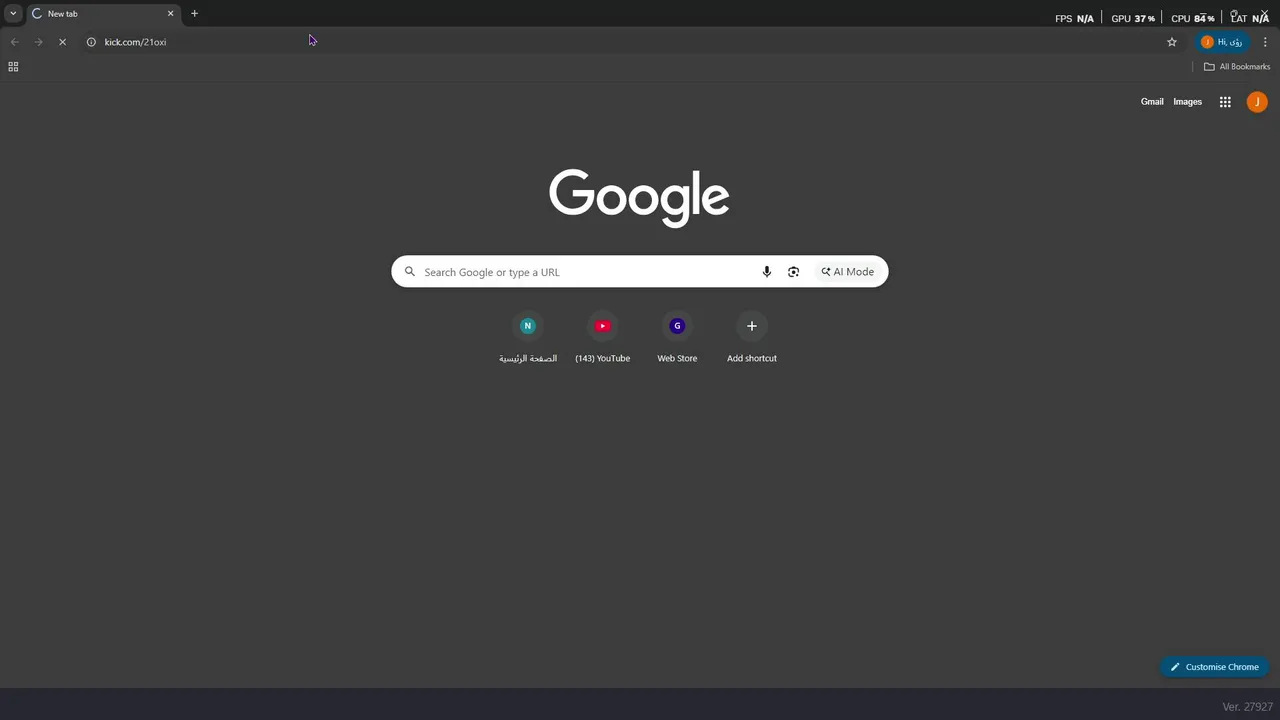Select the New tab tab

pos(102,14)
